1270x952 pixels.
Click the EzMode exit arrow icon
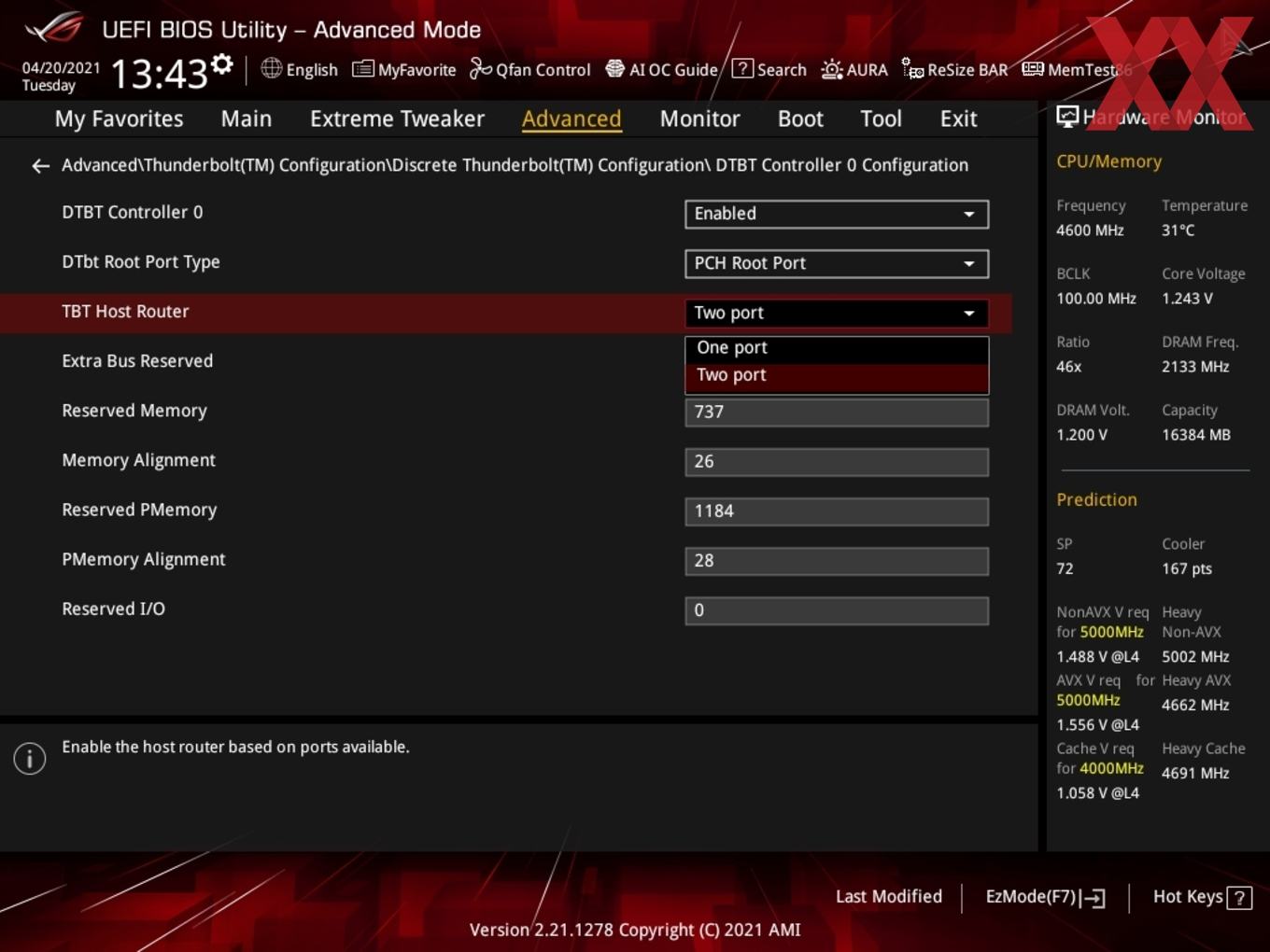[x=1093, y=898]
